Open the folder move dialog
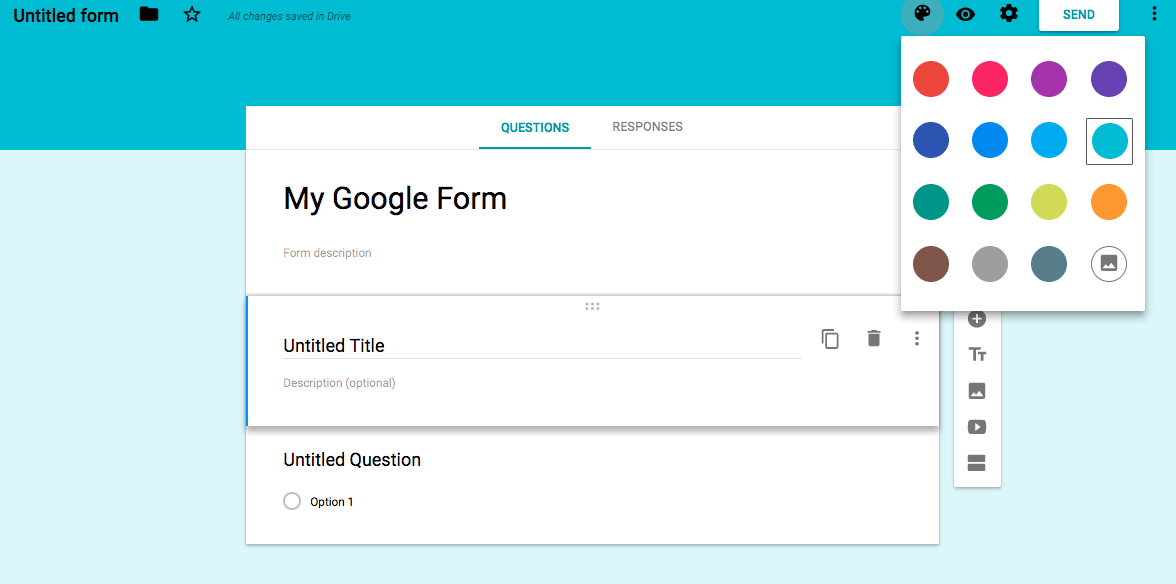1176x584 pixels. pos(148,15)
